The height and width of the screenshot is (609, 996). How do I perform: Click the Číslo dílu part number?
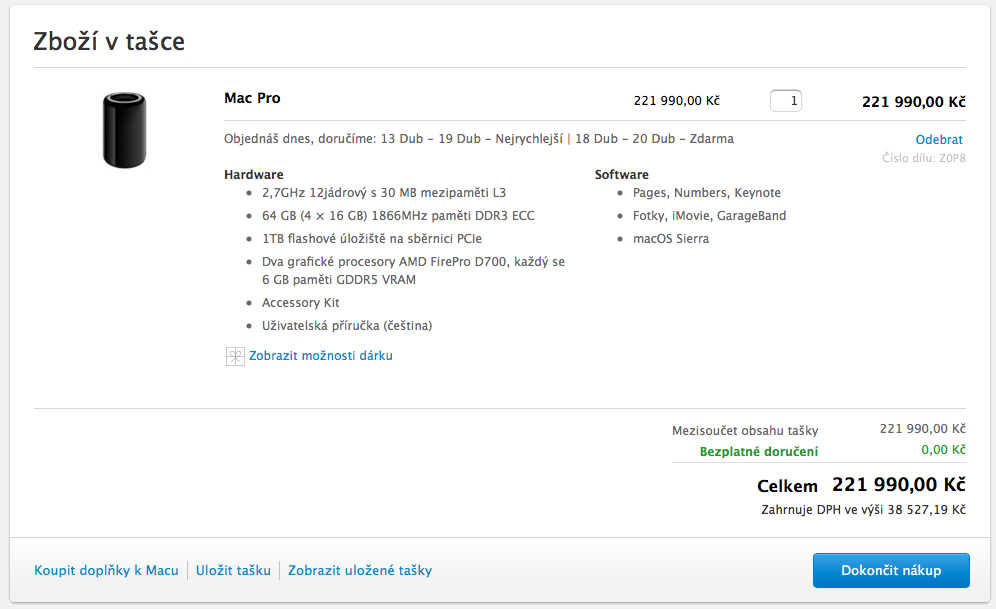pos(923,158)
